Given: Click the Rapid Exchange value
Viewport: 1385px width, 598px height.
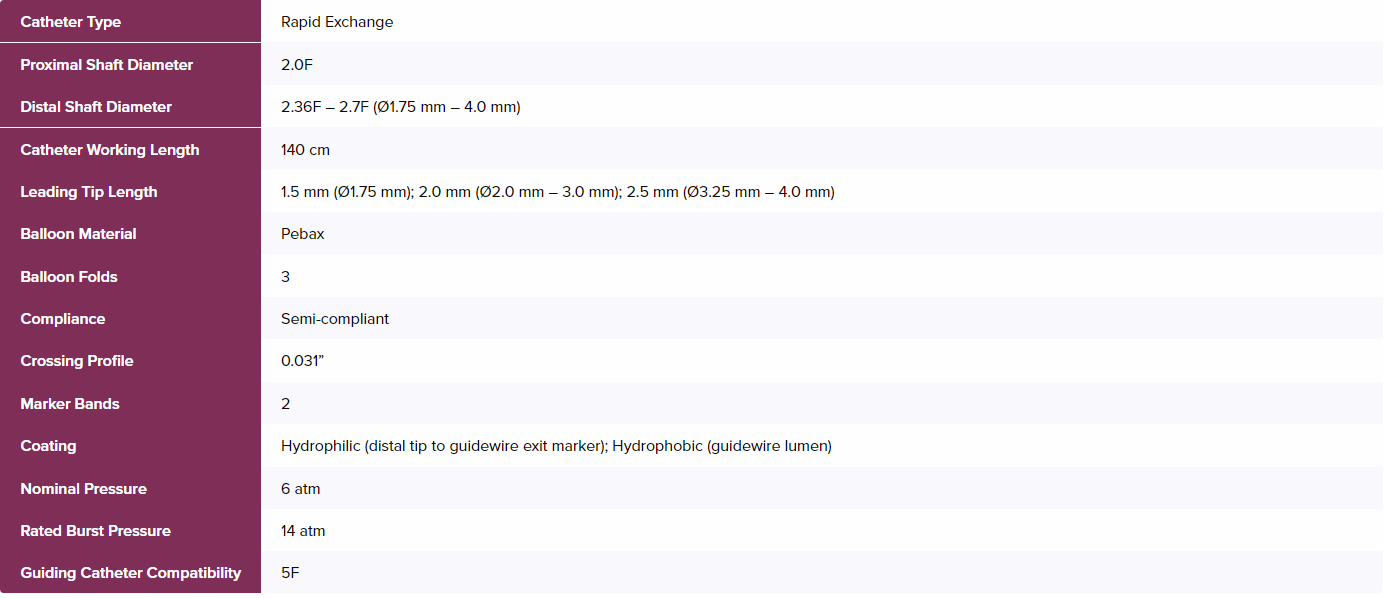Looking at the screenshot, I should (x=337, y=22).
